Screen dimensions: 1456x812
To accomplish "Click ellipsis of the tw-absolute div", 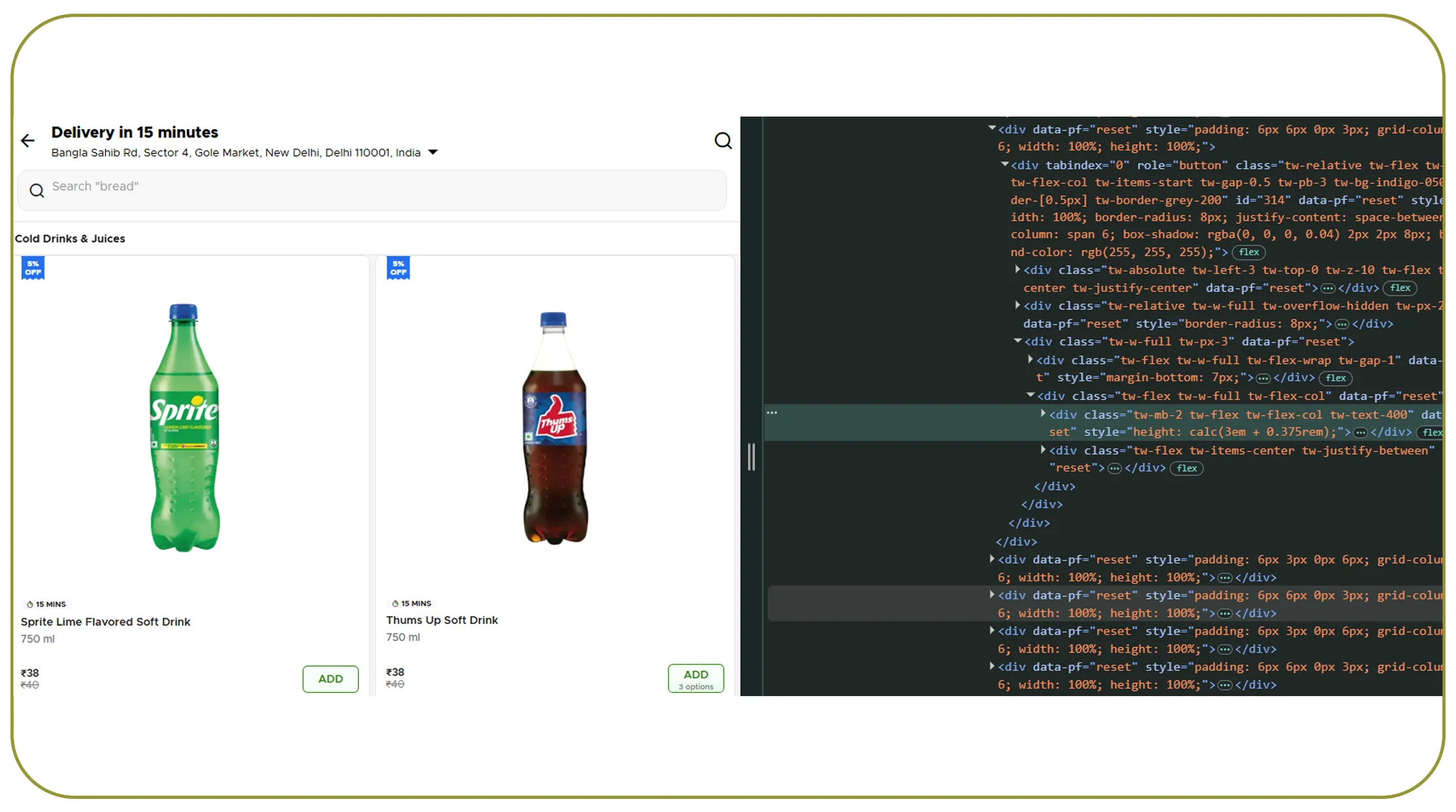I will coord(1328,288).
